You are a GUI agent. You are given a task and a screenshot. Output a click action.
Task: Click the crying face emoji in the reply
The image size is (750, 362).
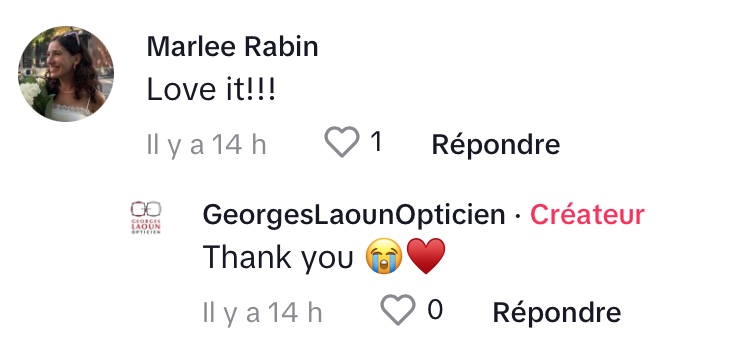coord(384,256)
